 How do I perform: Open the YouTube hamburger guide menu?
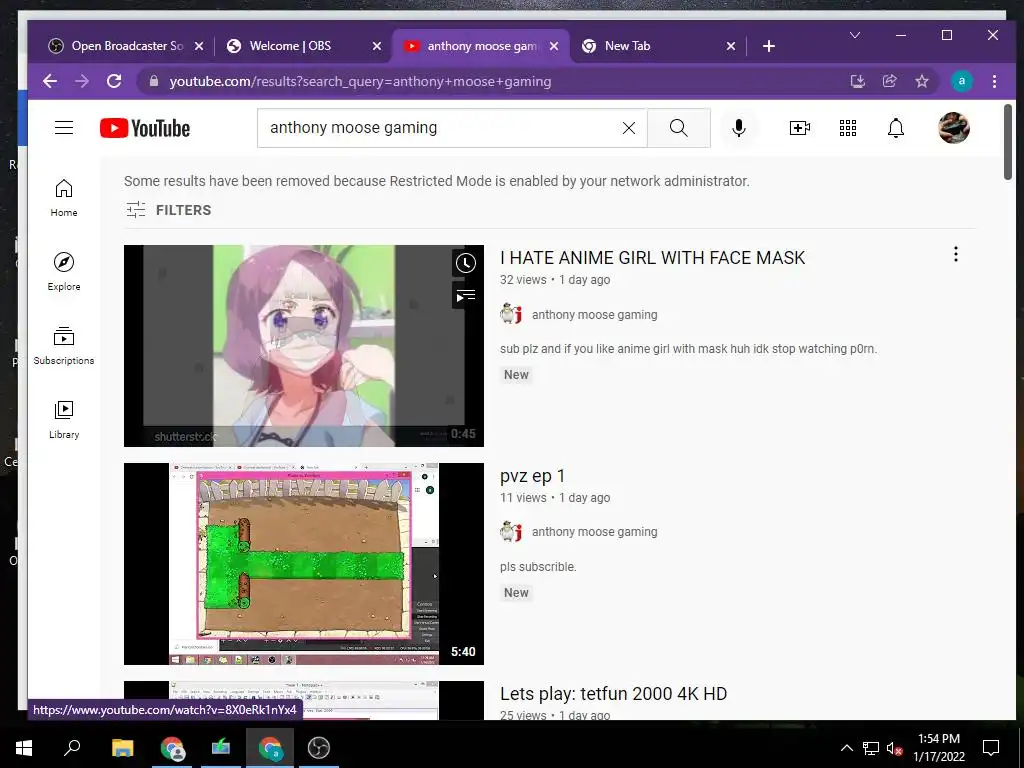[64, 127]
